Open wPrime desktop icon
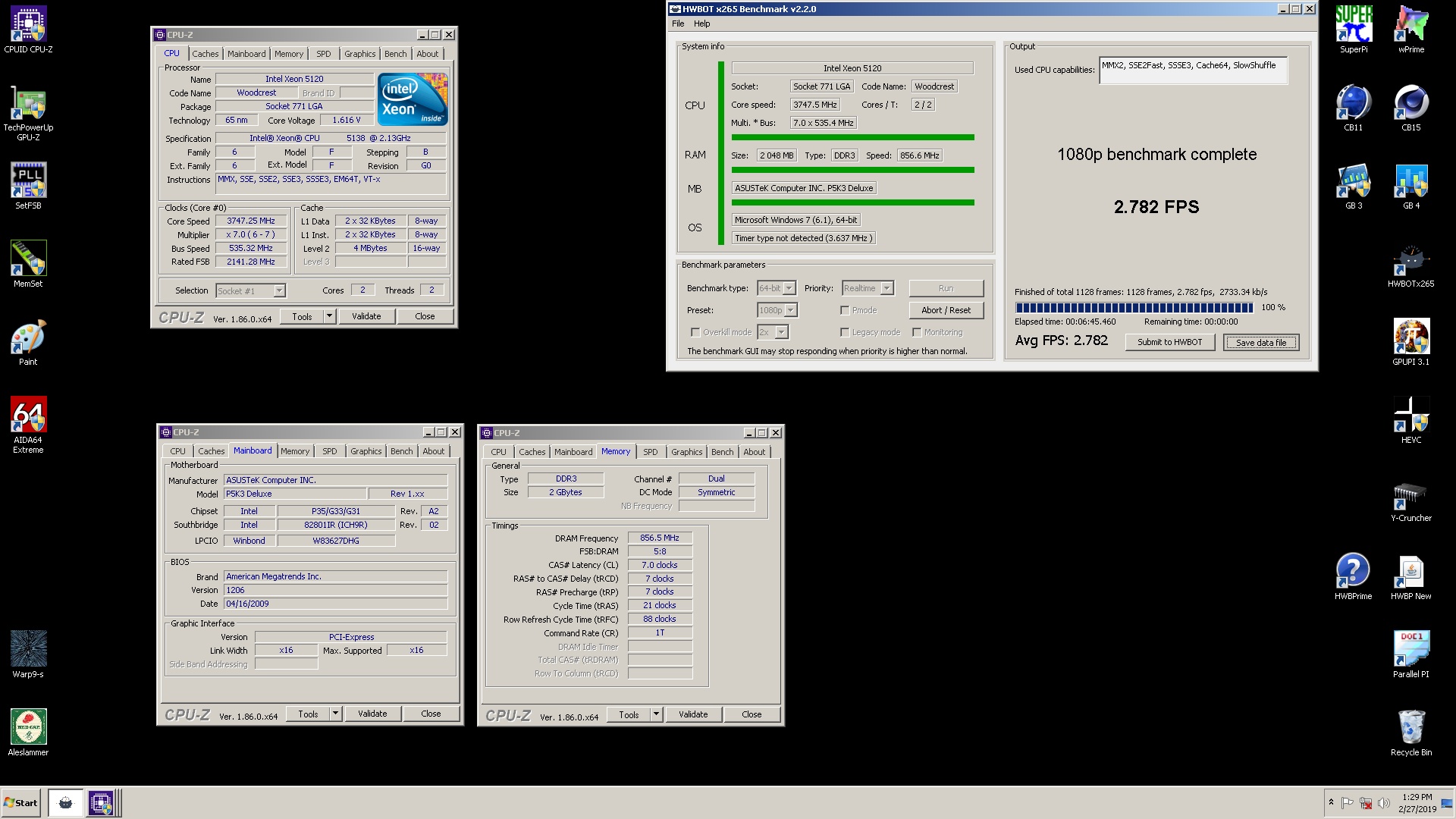1456x819 pixels. pos(1411,30)
